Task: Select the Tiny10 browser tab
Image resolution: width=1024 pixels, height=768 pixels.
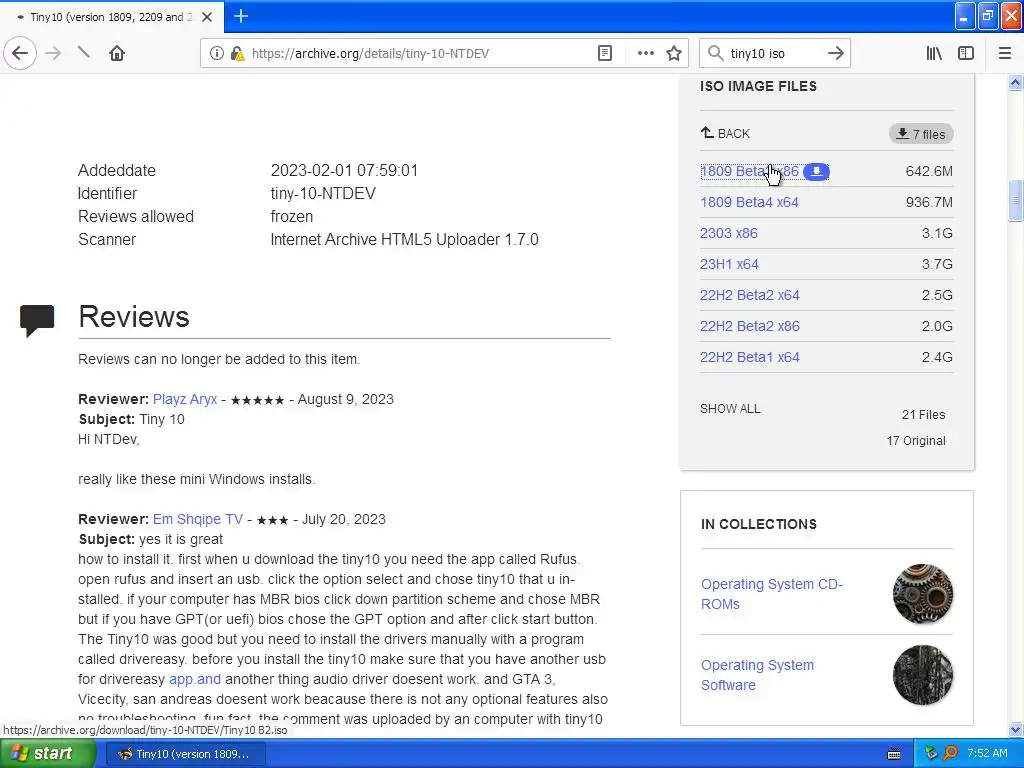Action: pyautogui.click(x=112, y=17)
